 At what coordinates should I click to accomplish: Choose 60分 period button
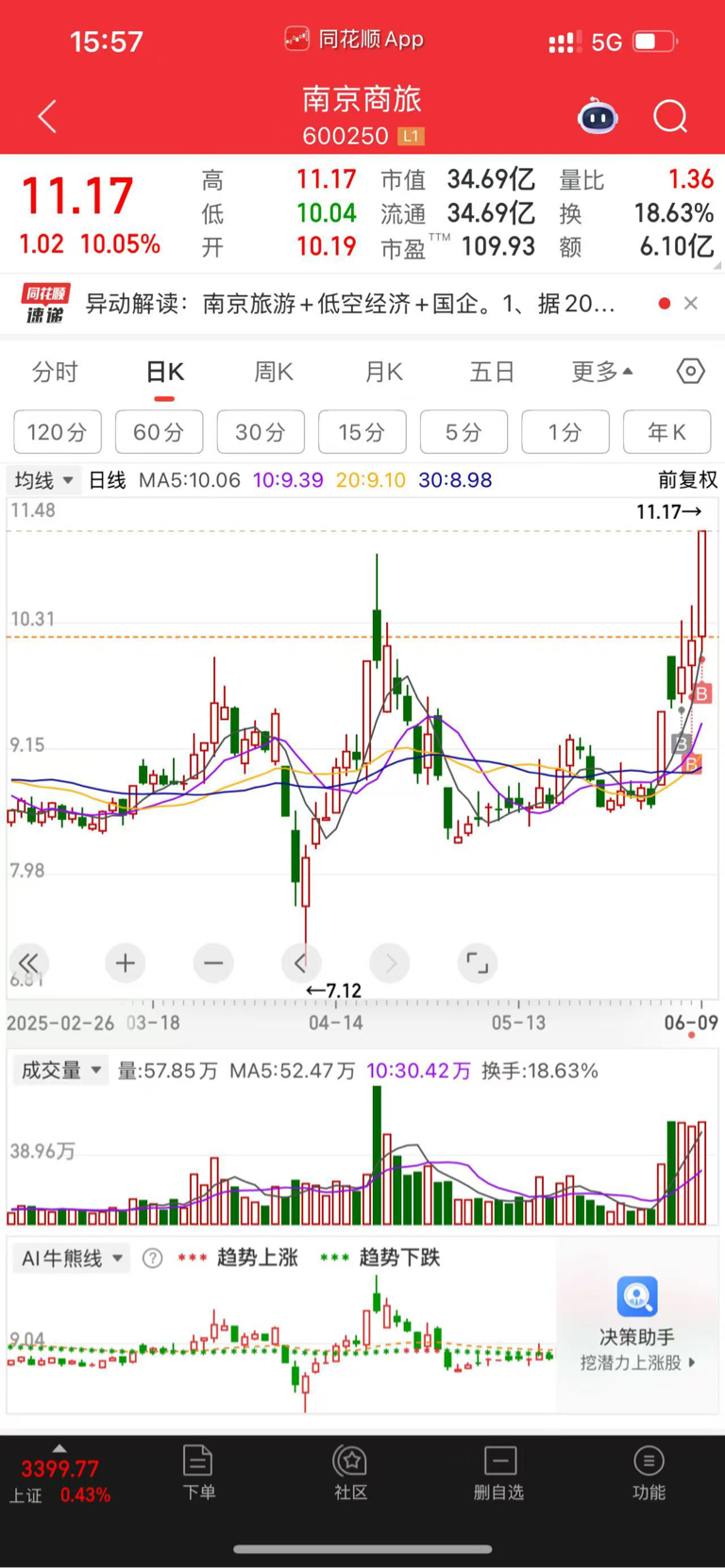pyautogui.click(x=159, y=432)
